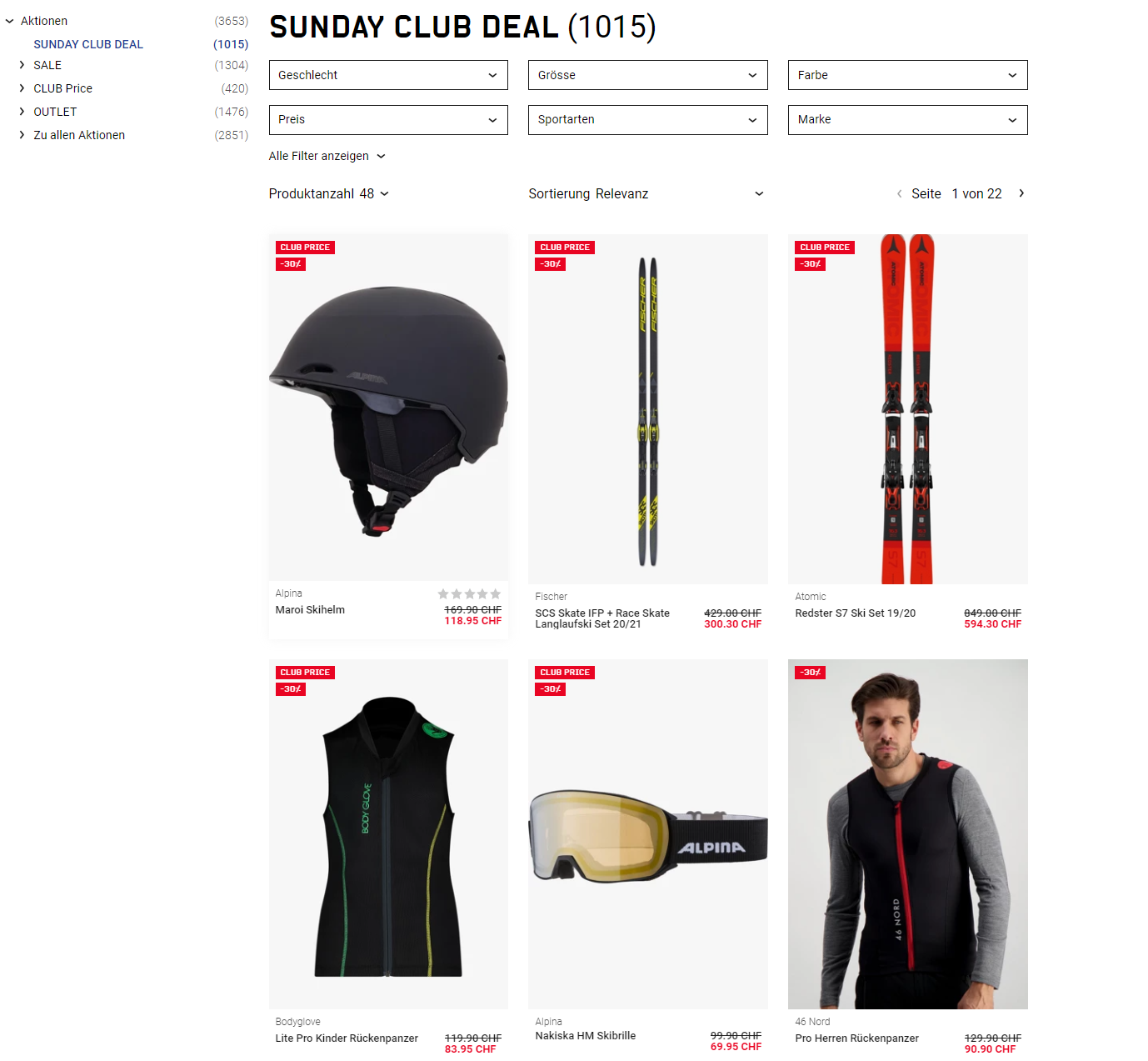Go to next page arrow
The width and height of the screenshot is (1148, 1061).
tap(1021, 193)
